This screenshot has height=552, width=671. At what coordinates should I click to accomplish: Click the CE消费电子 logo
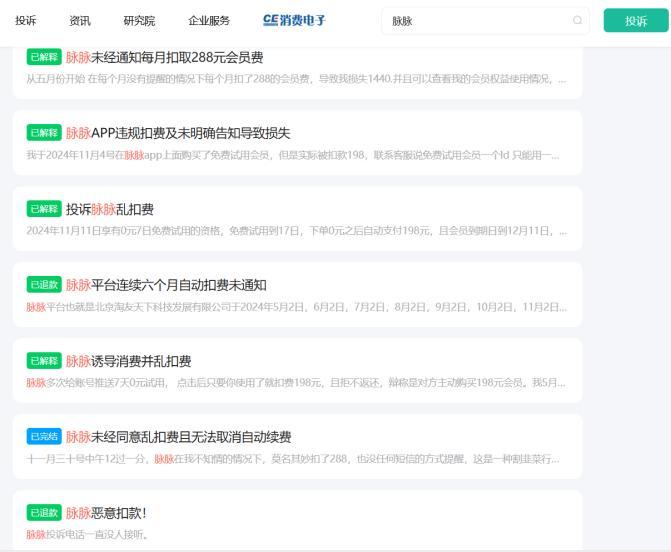[294, 20]
